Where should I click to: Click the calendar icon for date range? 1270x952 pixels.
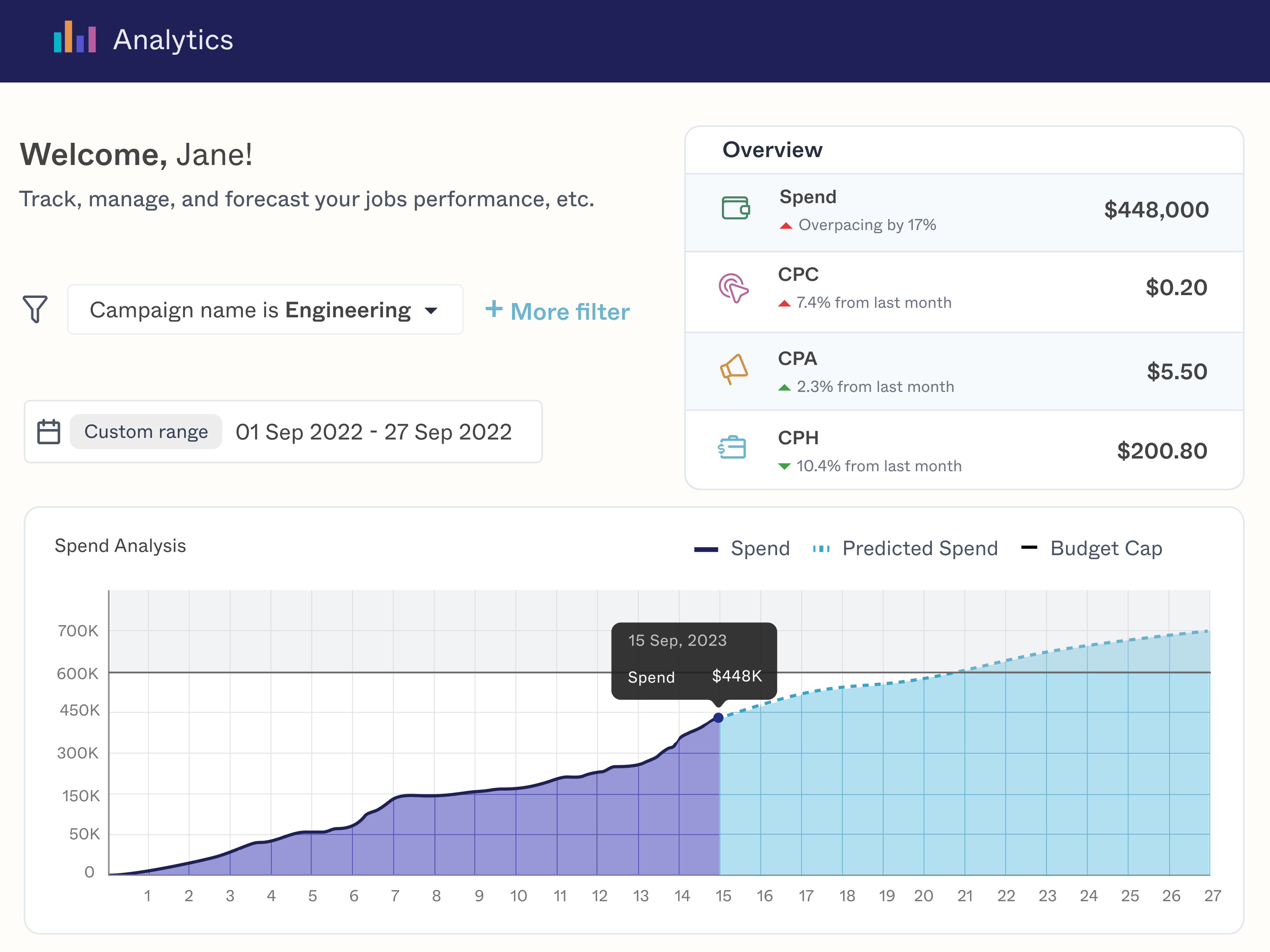pyautogui.click(x=49, y=432)
